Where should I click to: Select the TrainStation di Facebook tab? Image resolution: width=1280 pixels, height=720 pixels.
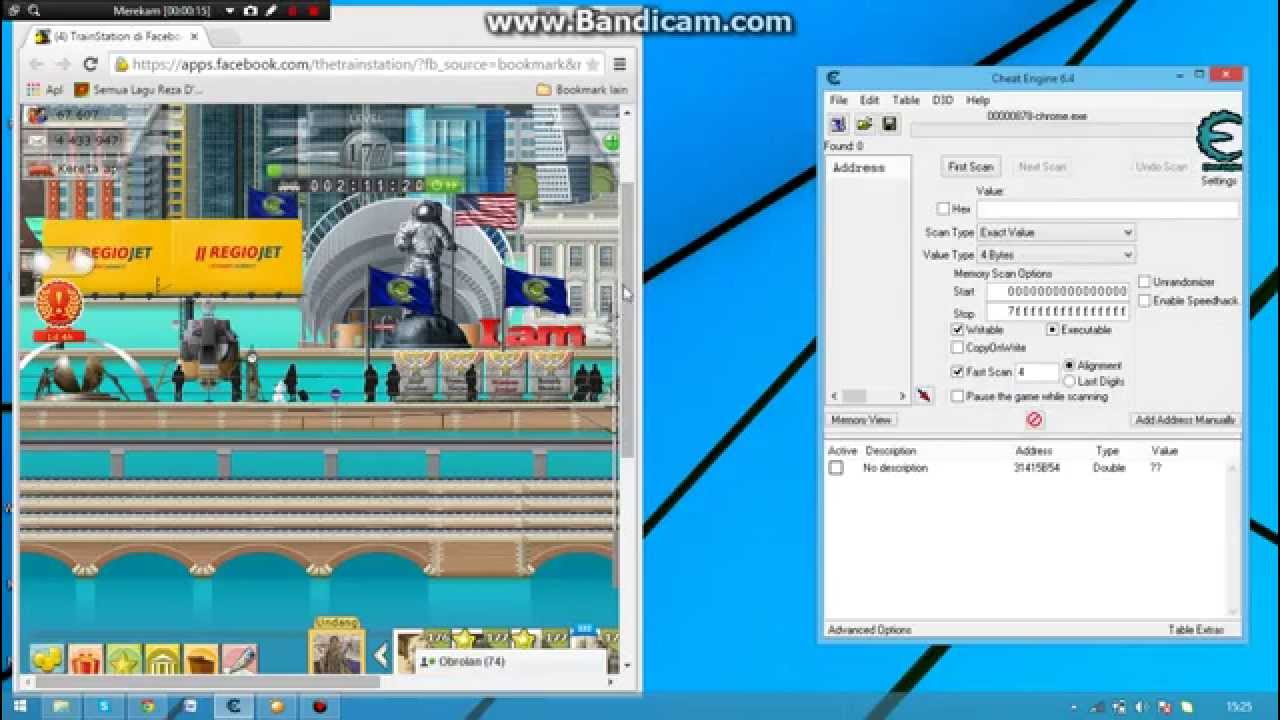pos(117,36)
